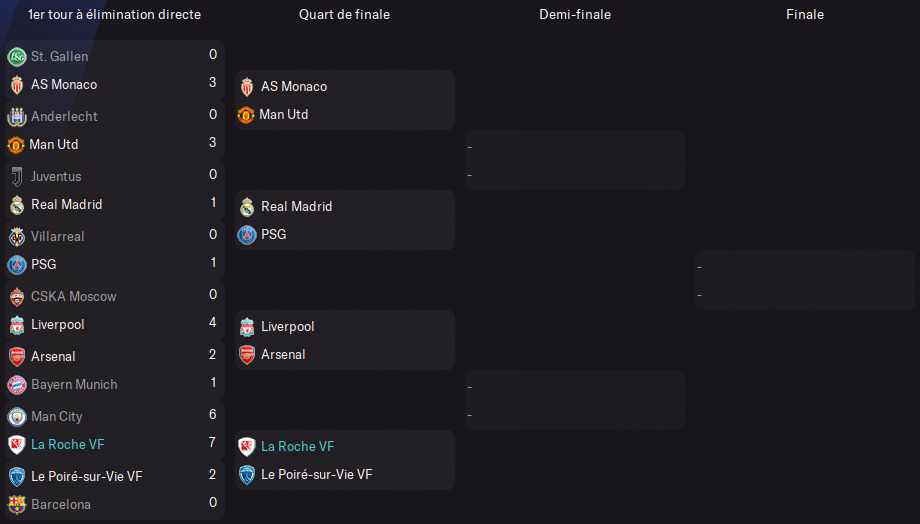This screenshot has width=920, height=524.
Task: Click the CSKA Moscow team name
Action: [x=73, y=297]
